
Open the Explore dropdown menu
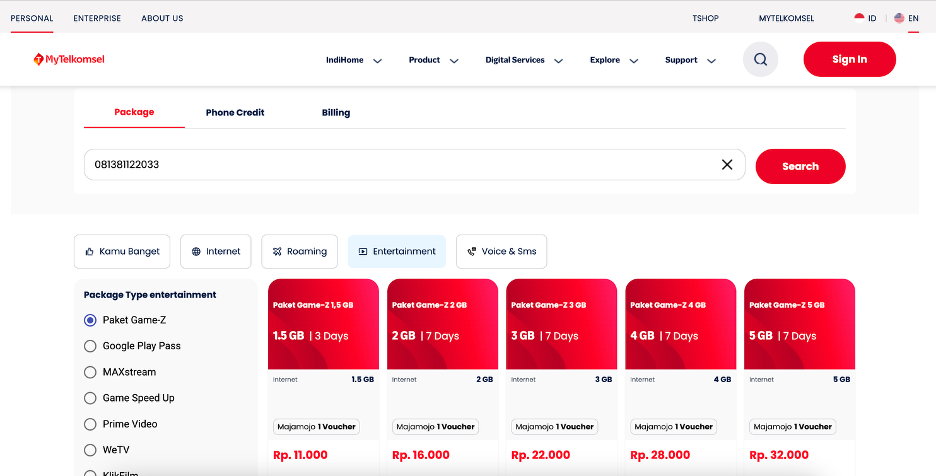pyautogui.click(x=614, y=60)
